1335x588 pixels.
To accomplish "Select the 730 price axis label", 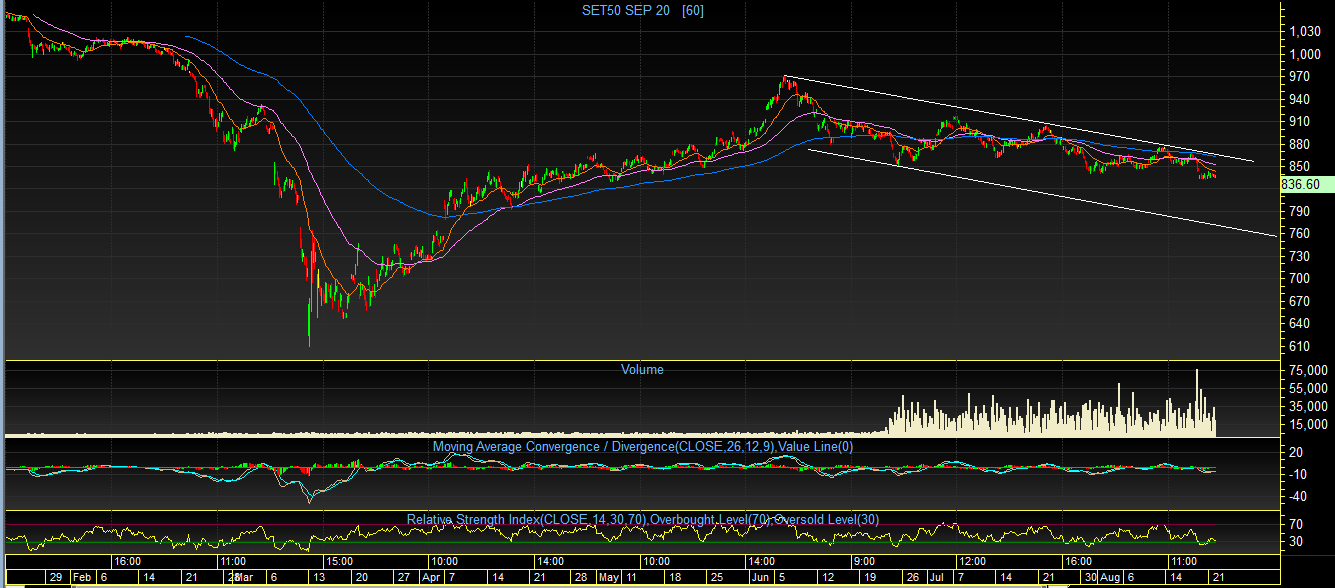I will click(1298, 257).
